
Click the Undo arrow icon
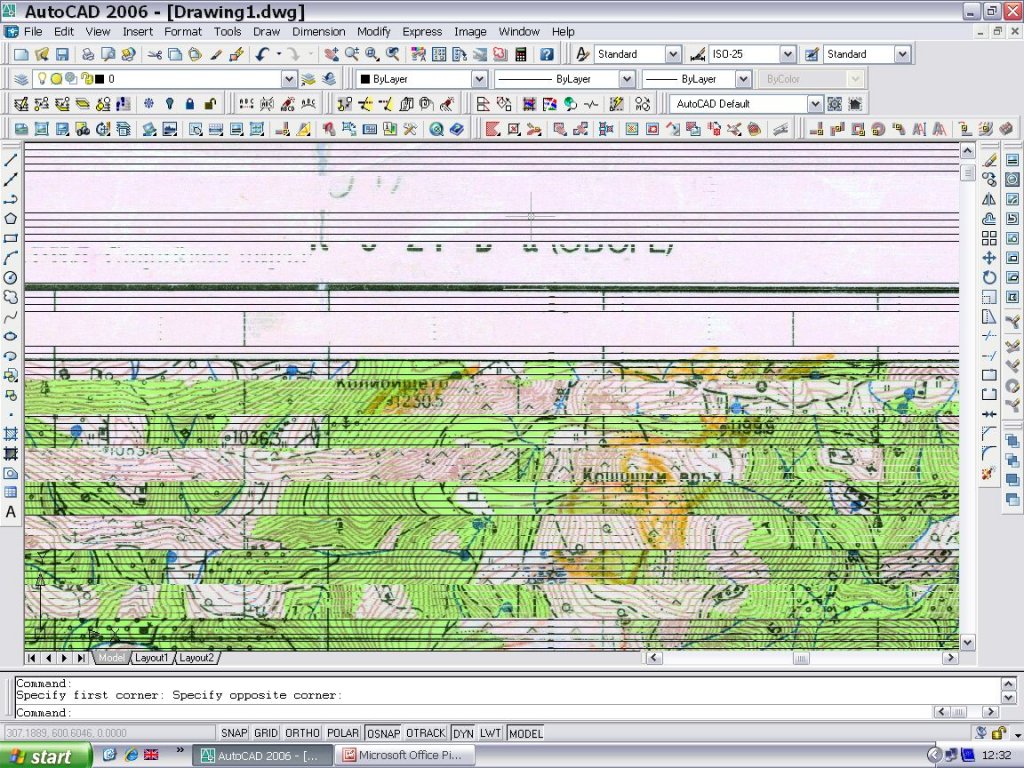pyautogui.click(x=262, y=54)
